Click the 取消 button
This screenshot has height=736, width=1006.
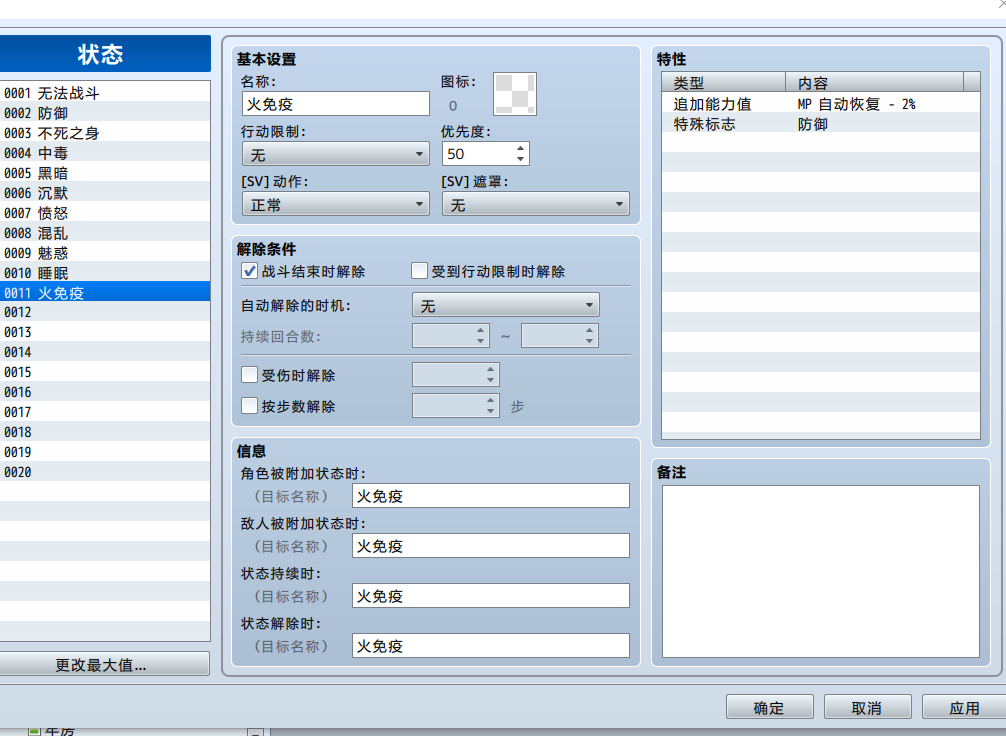pos(867,707)
